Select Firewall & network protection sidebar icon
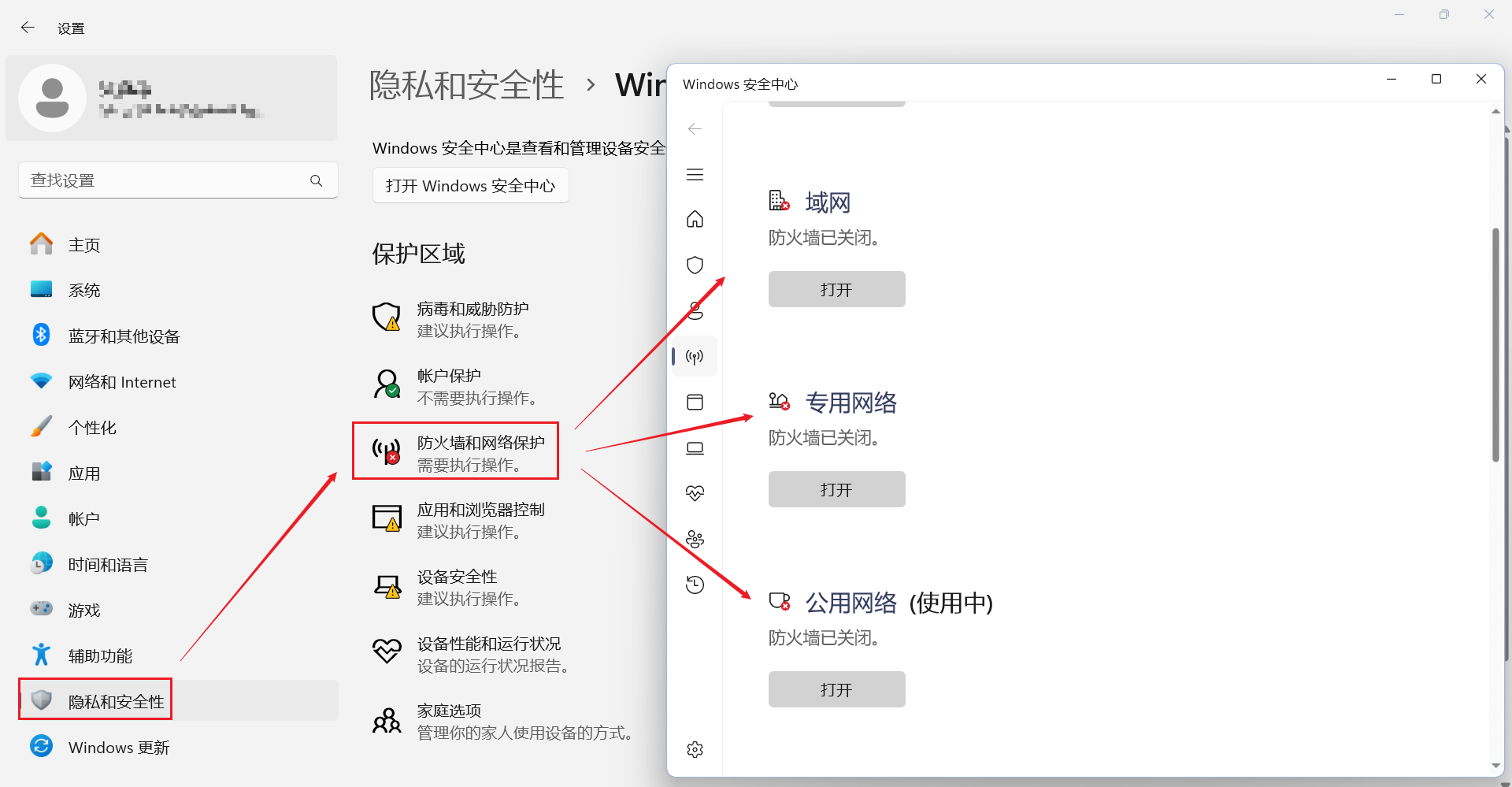 pos(695,356)
